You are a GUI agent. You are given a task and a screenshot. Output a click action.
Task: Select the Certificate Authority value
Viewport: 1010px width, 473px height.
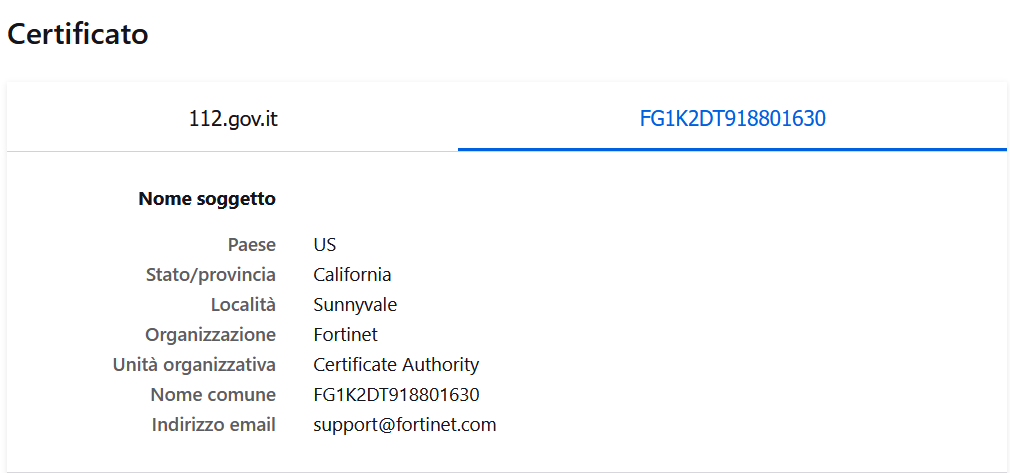tap(396, 365)
